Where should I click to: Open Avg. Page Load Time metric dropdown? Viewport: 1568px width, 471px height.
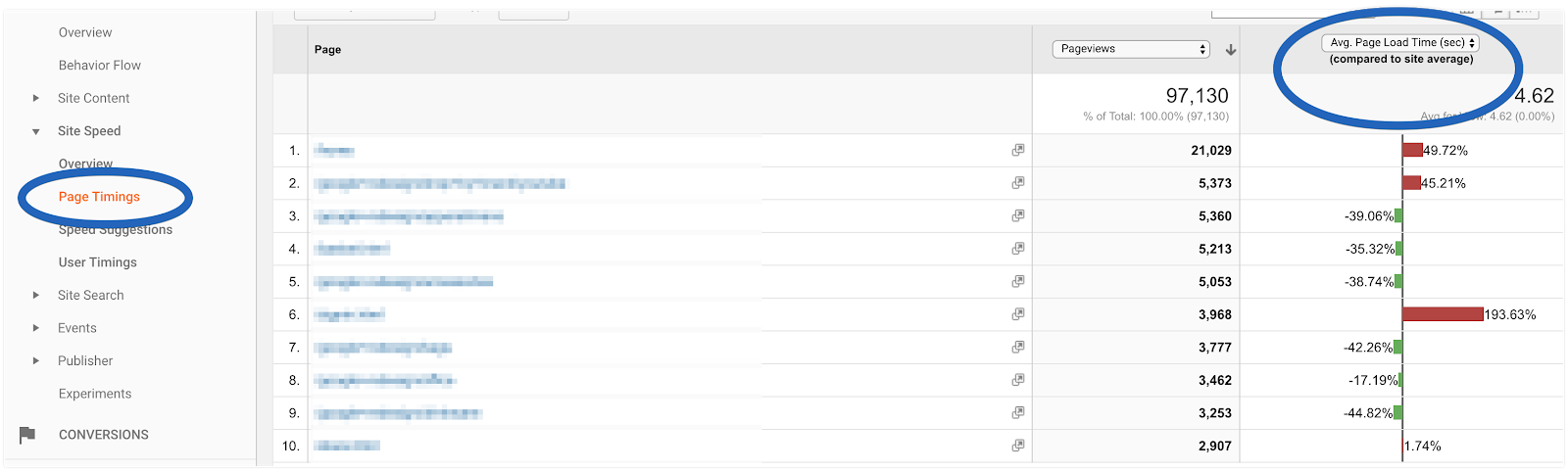coord(1400,43)
